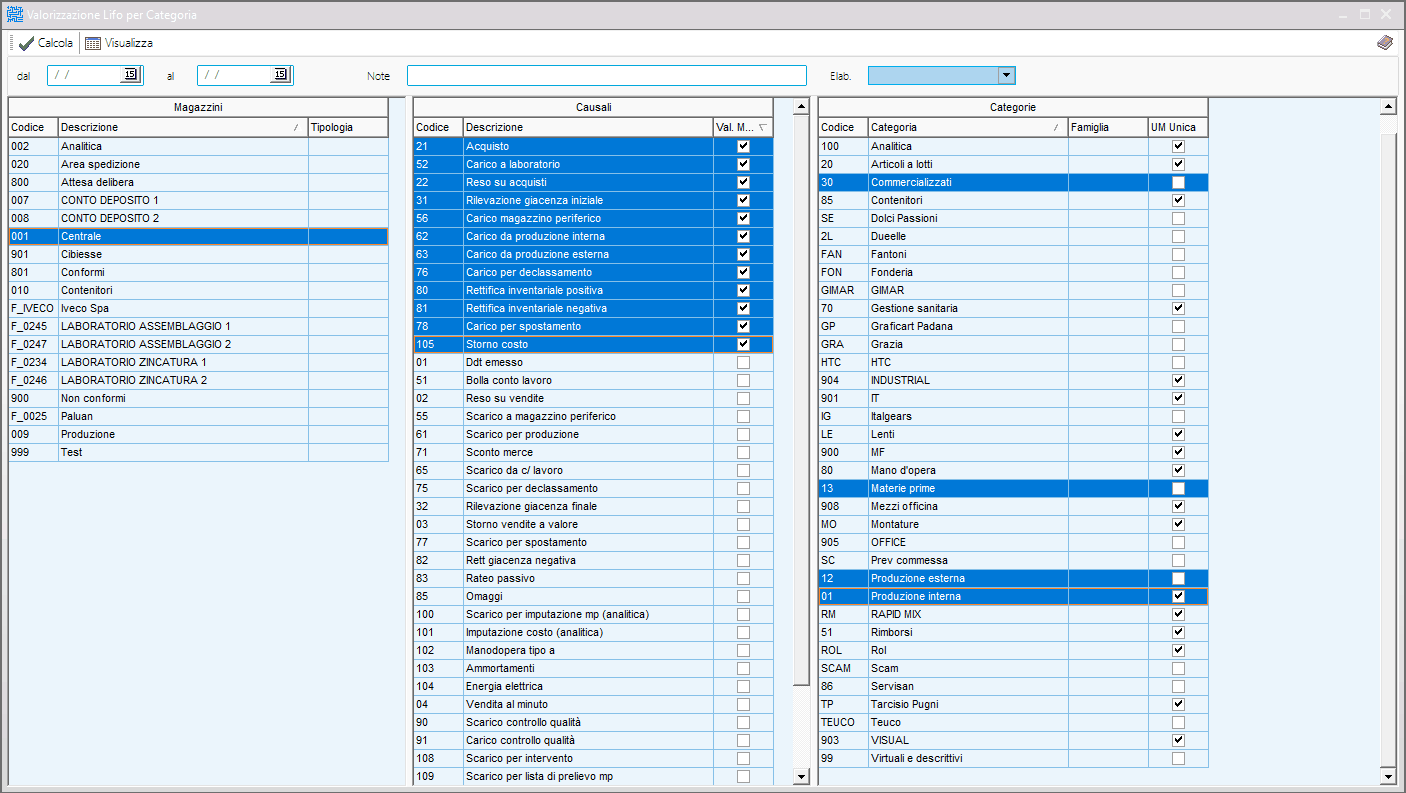The image size is (1406, 793).
Task: Select Rilevazione giacenza finale row
Action: pyautogui.click(x=593, y=506)
